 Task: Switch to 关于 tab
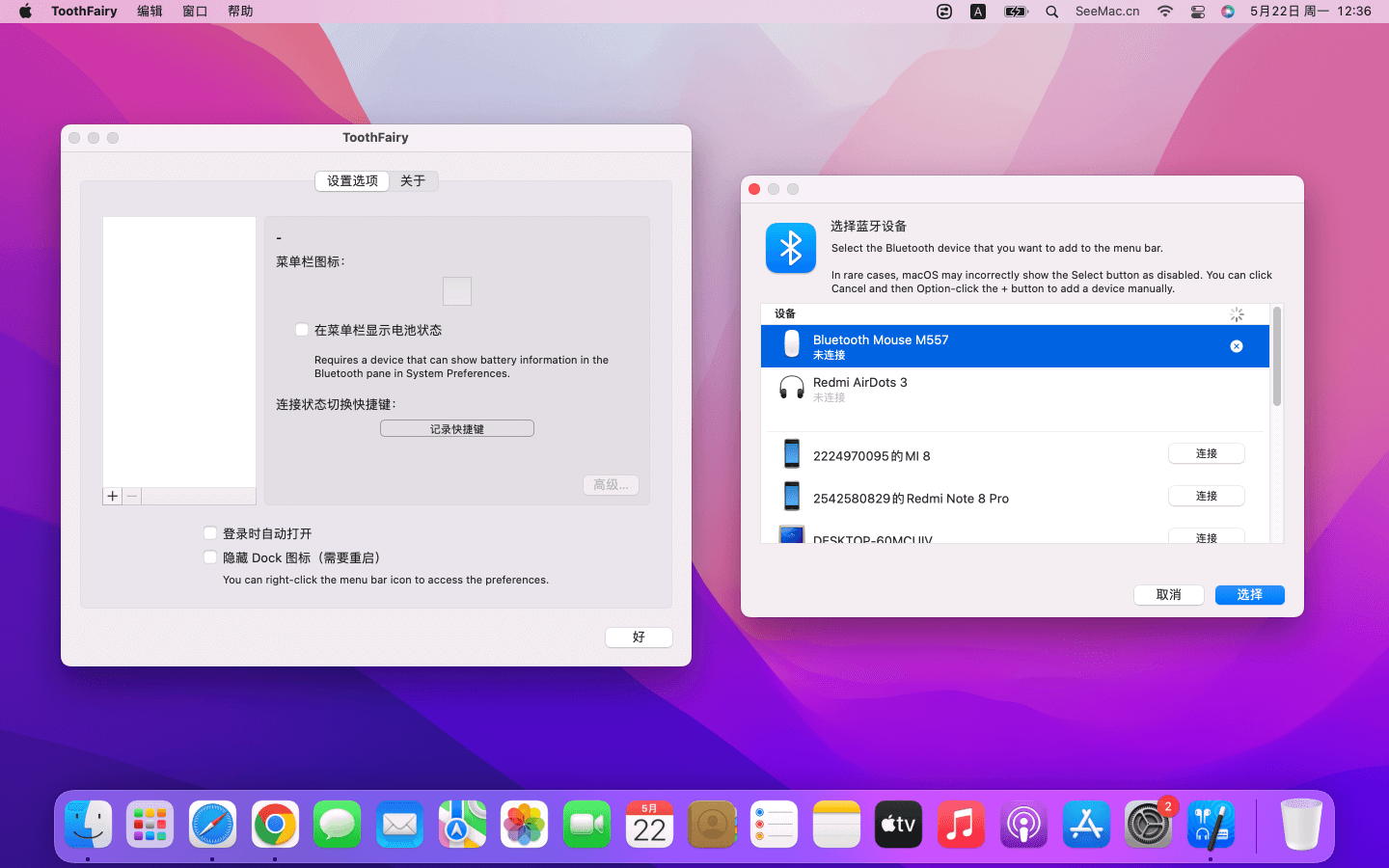tap(413, 181)
